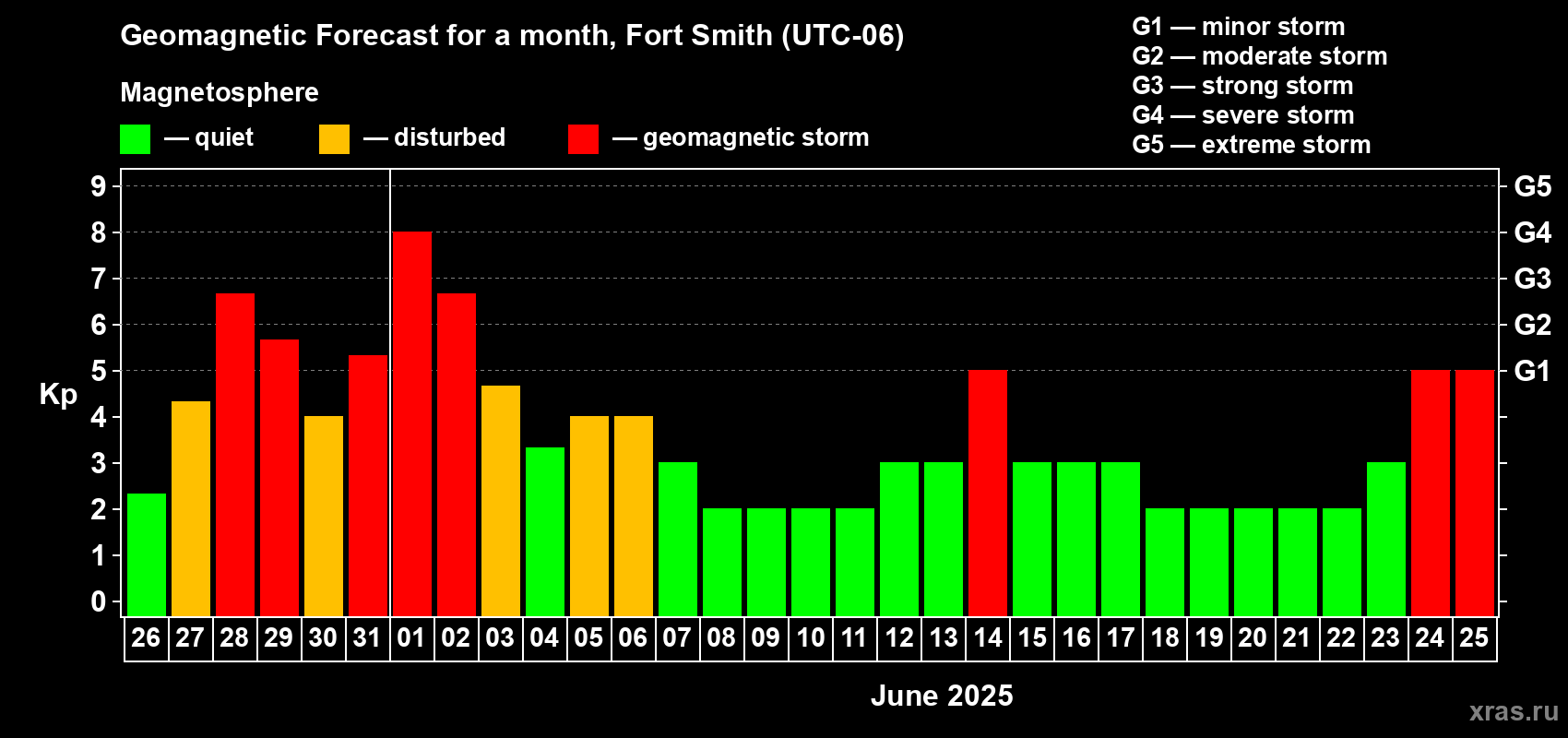Click the green bar for day 04
Image resolution: width=1568 pixels, height=738 pixels.
pos(545,531)
